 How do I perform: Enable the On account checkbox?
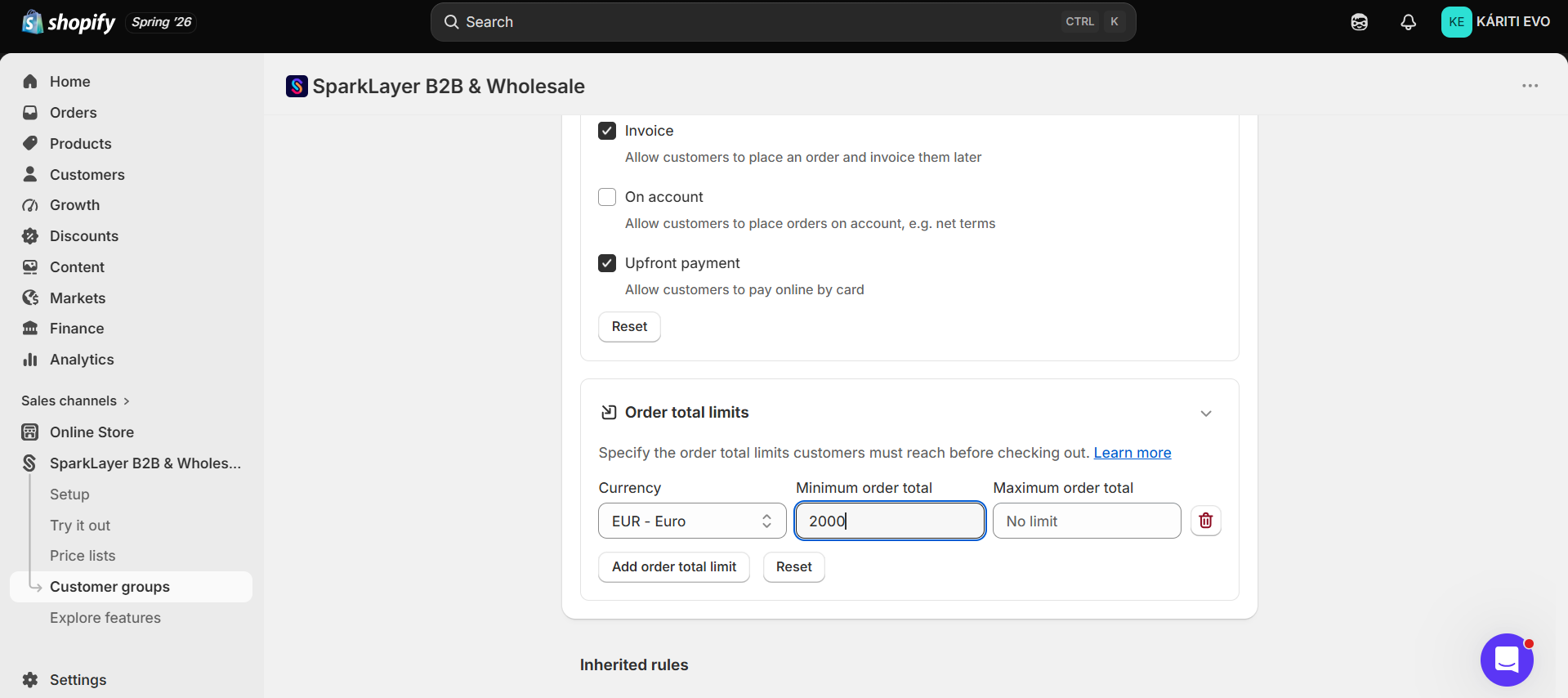click(607, 197)
